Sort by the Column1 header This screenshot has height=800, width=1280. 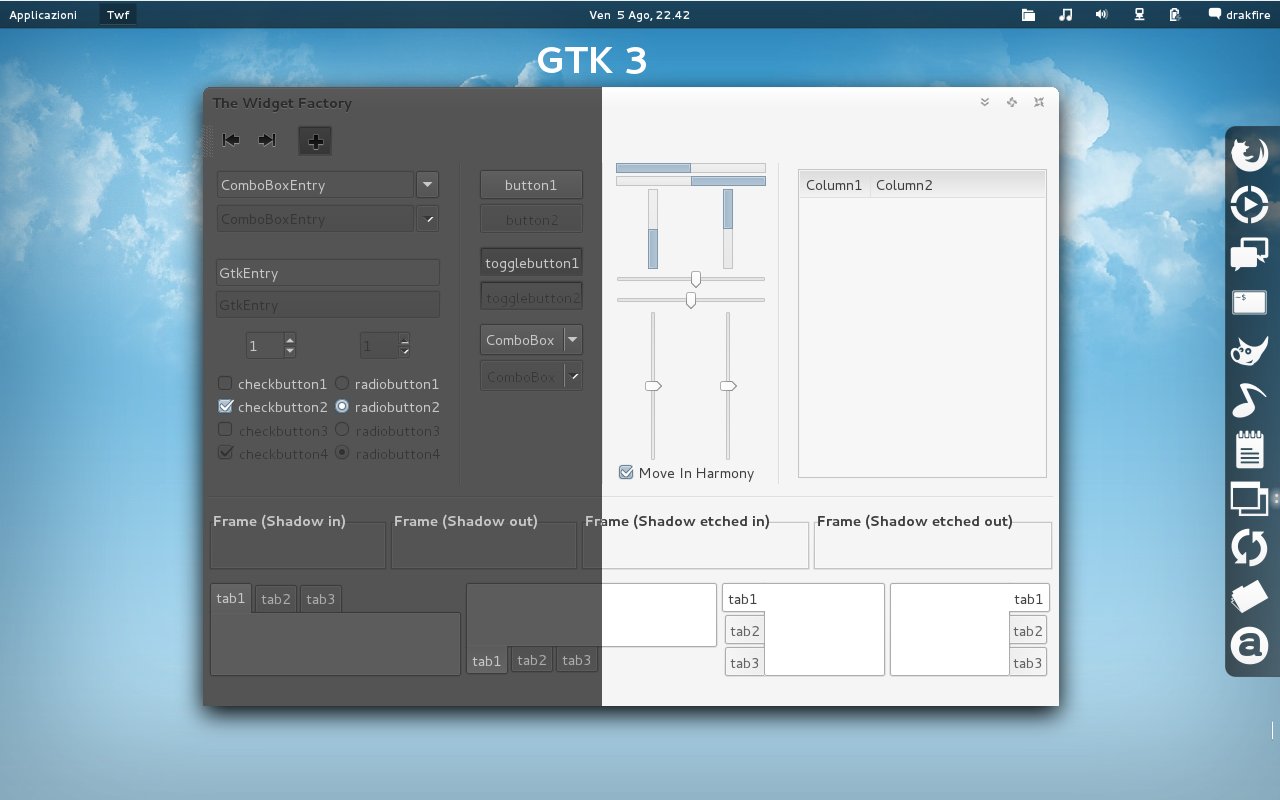point(834,184)
